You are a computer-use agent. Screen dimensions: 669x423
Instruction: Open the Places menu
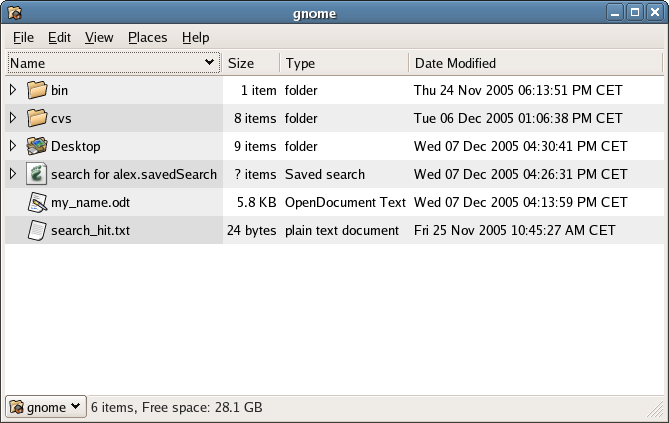148,38
